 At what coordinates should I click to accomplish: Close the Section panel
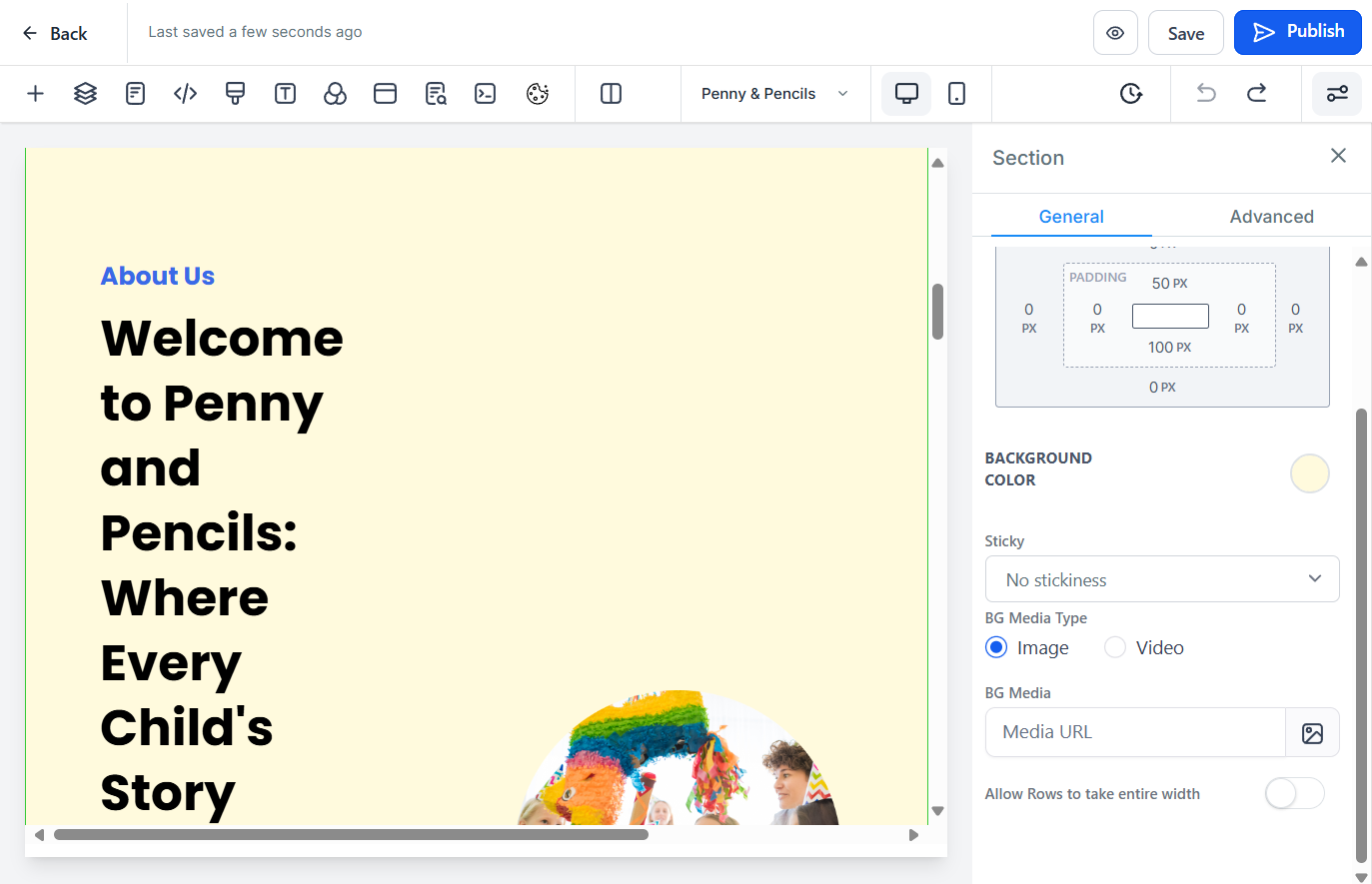pos(1339,156)
